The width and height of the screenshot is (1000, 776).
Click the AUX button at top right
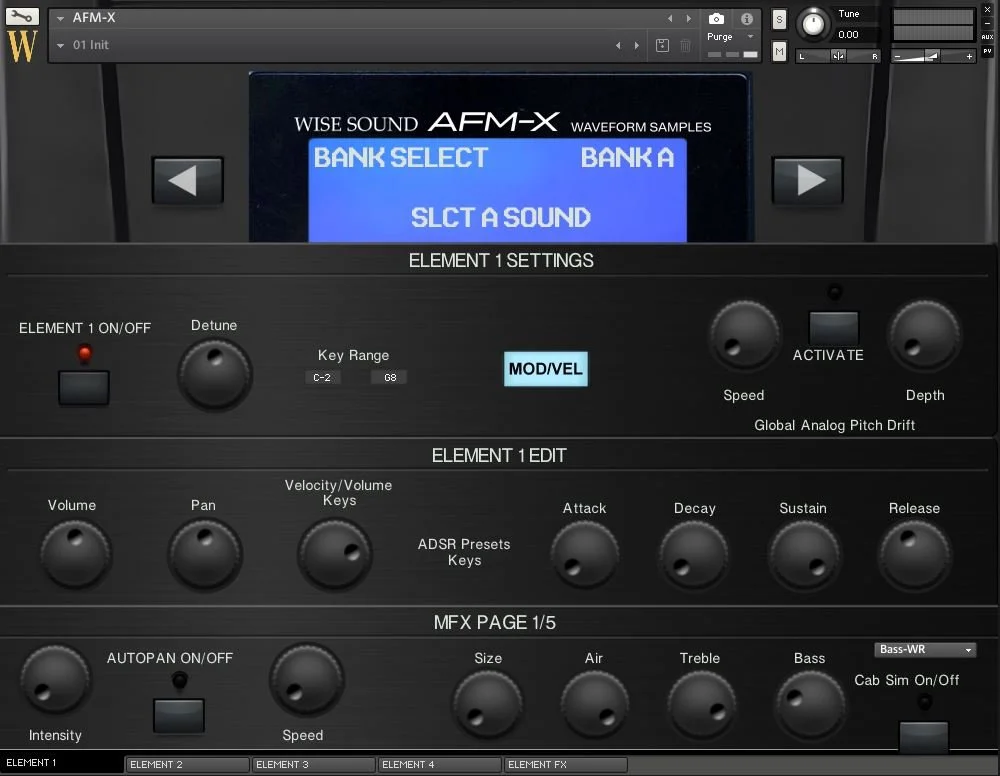(x=987, y=37)
